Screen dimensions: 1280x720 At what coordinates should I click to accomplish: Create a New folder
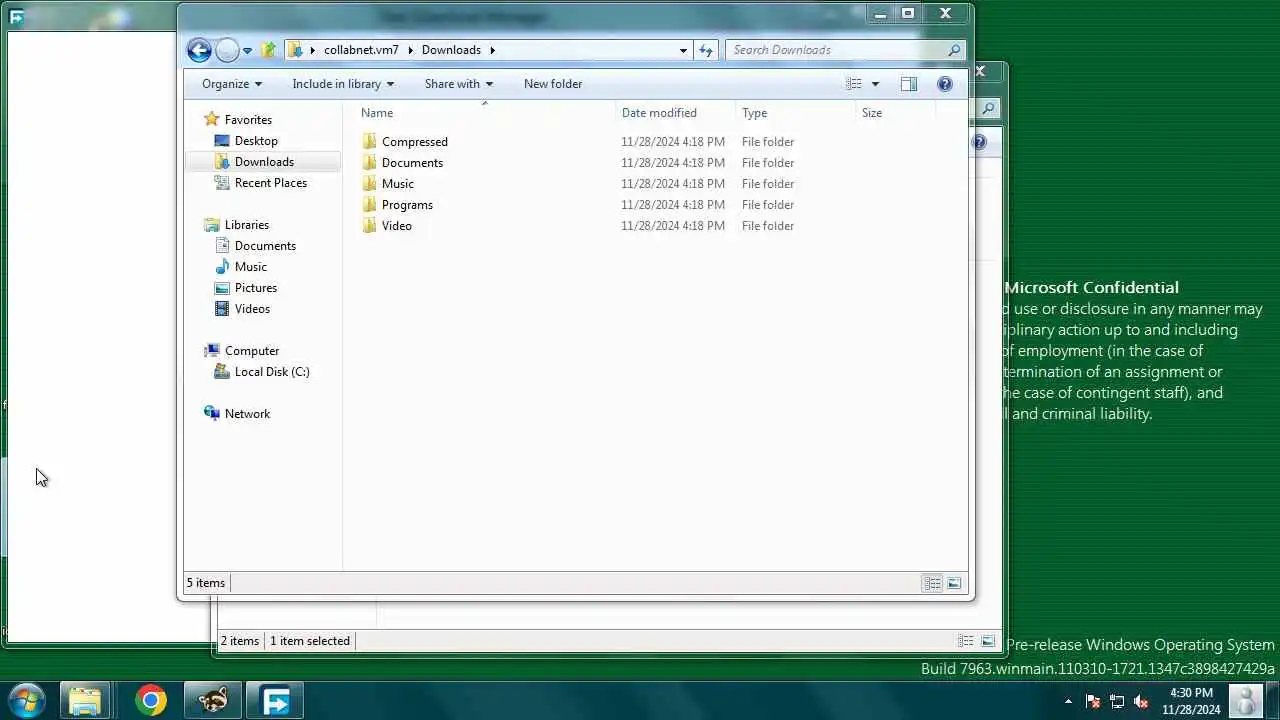tap(553, 84)
